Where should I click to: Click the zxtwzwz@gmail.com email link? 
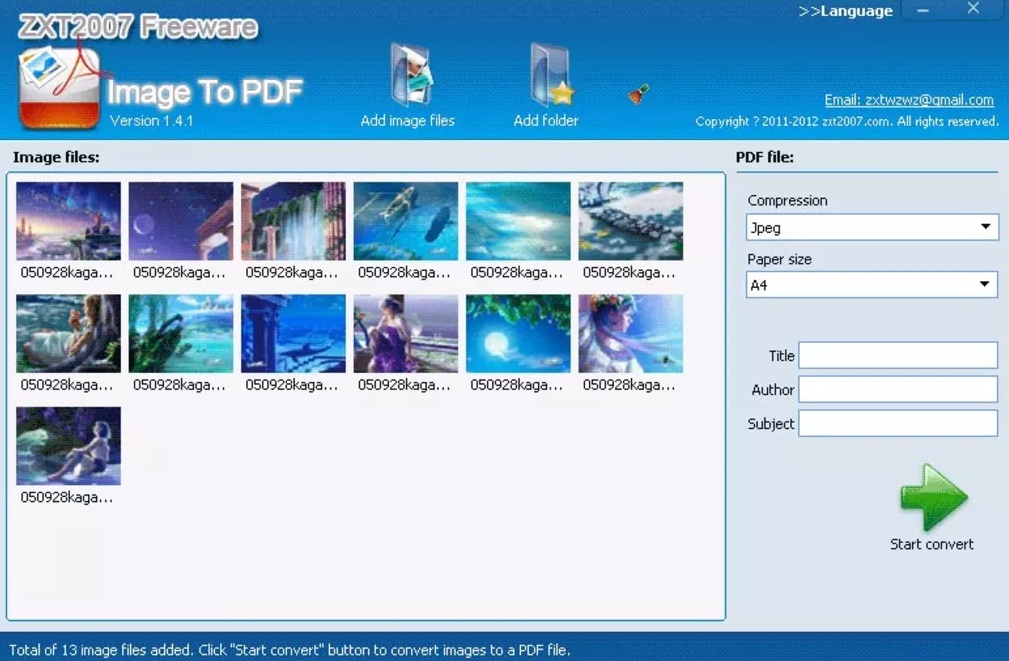pyautogui.click(x=909, y=100)
